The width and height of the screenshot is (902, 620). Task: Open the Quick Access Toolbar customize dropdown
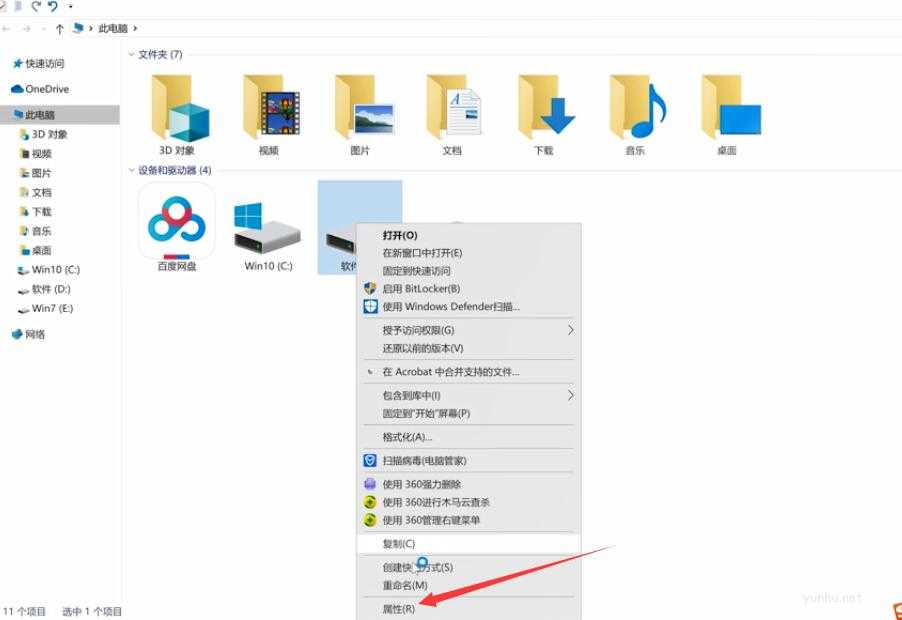point(70,8)
